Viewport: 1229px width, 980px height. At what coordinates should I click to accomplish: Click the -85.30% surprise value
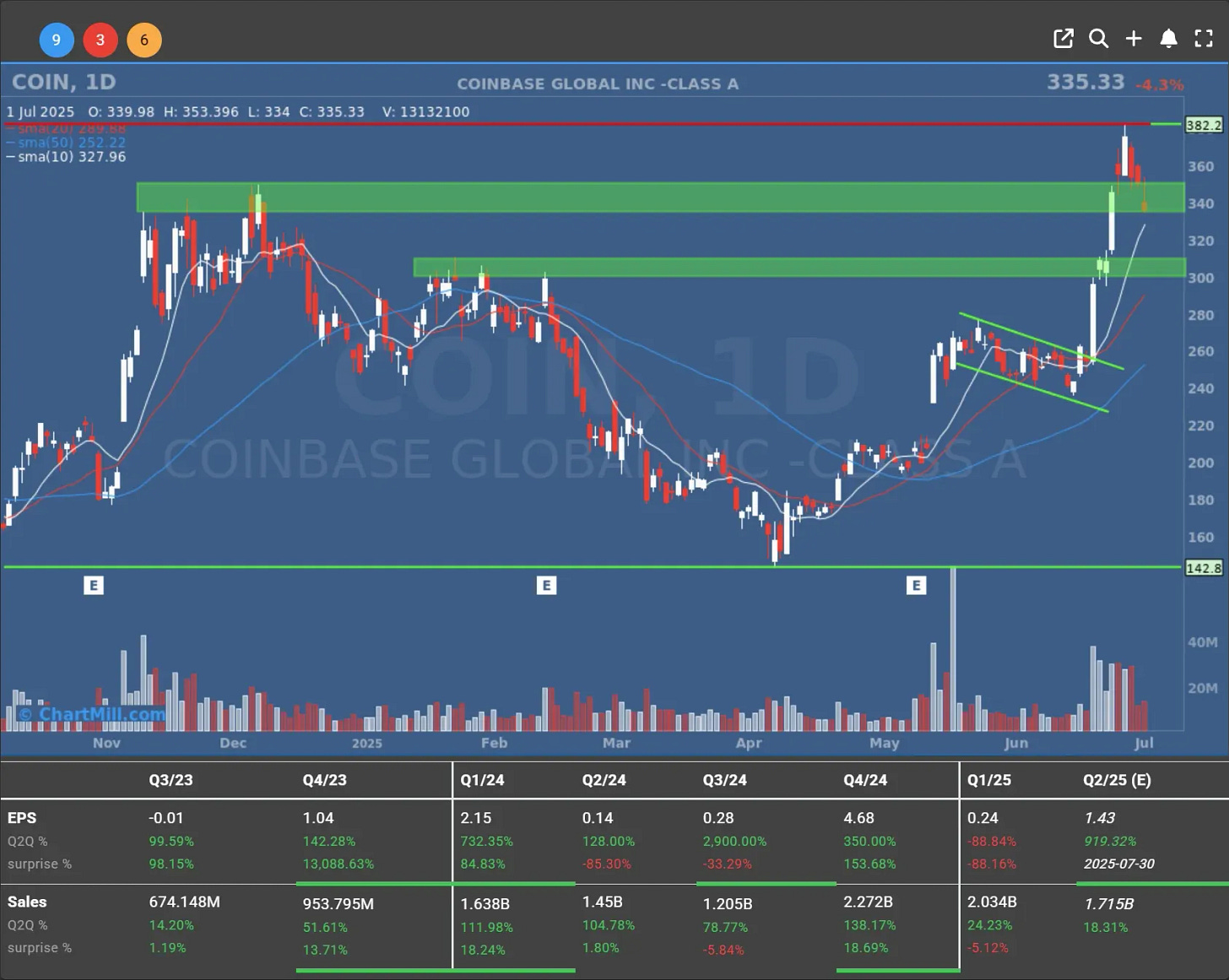click(x=607, y=864)
